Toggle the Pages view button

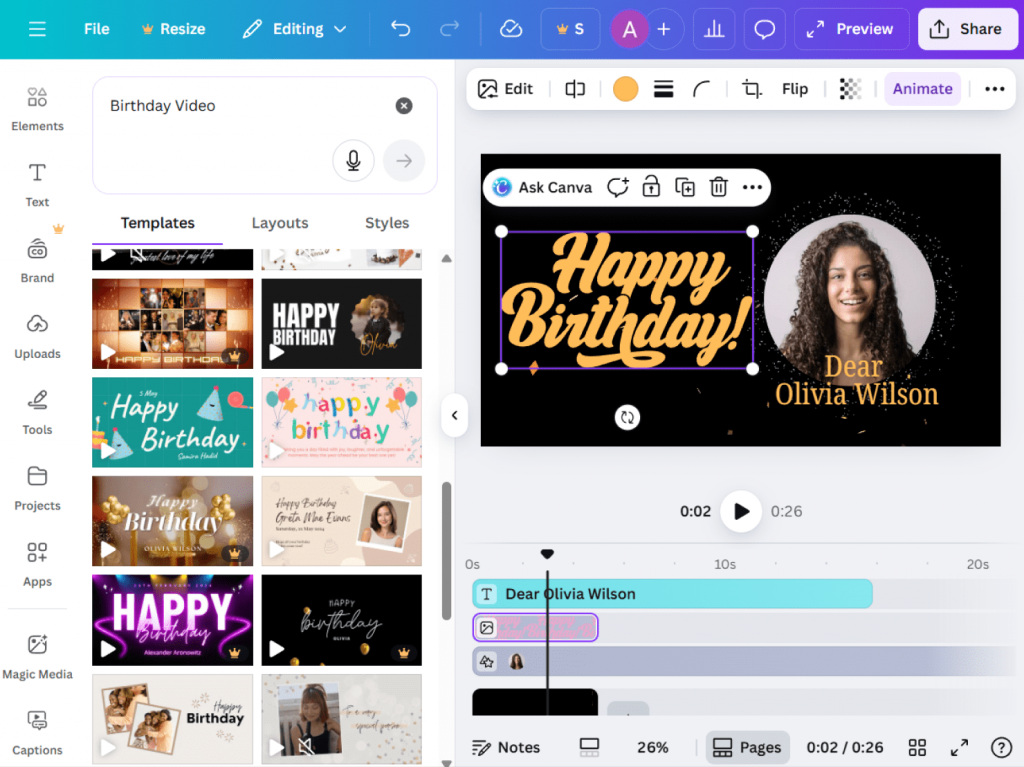pos(747,747)
